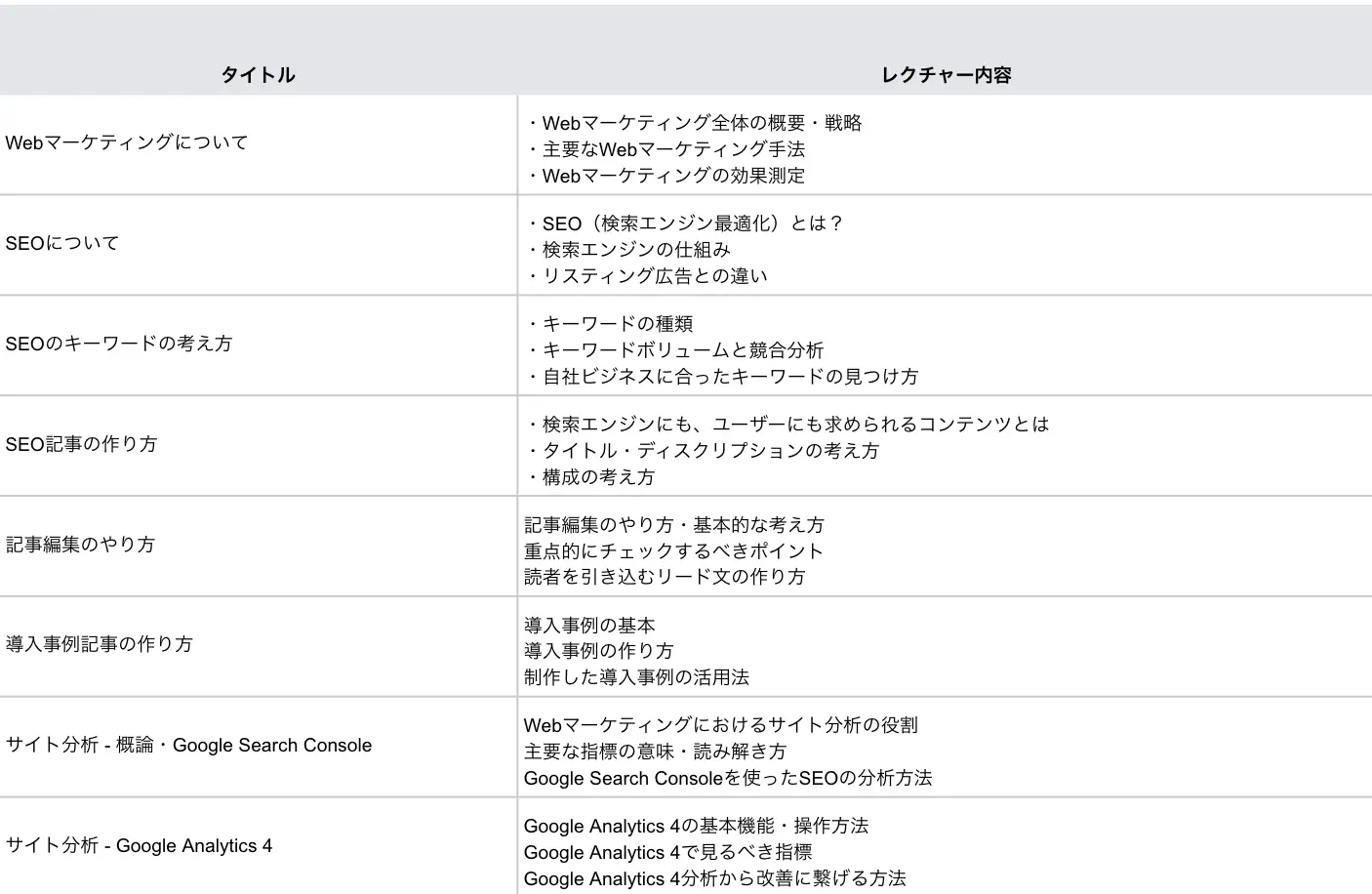
Task: Click the Google Analytics 4で見るべき指標 line
Action: pos(667,852)
